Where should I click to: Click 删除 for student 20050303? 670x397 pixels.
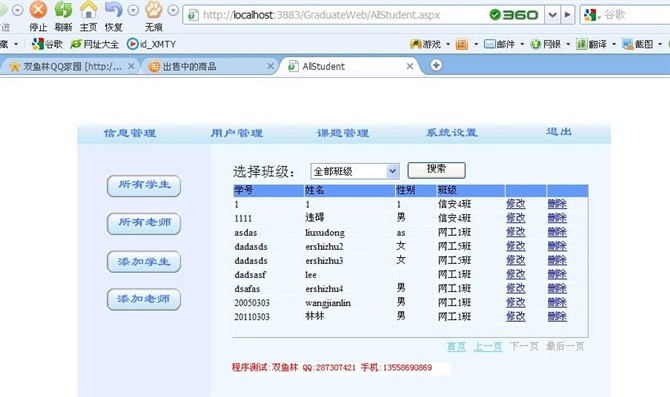coord(557,303)
